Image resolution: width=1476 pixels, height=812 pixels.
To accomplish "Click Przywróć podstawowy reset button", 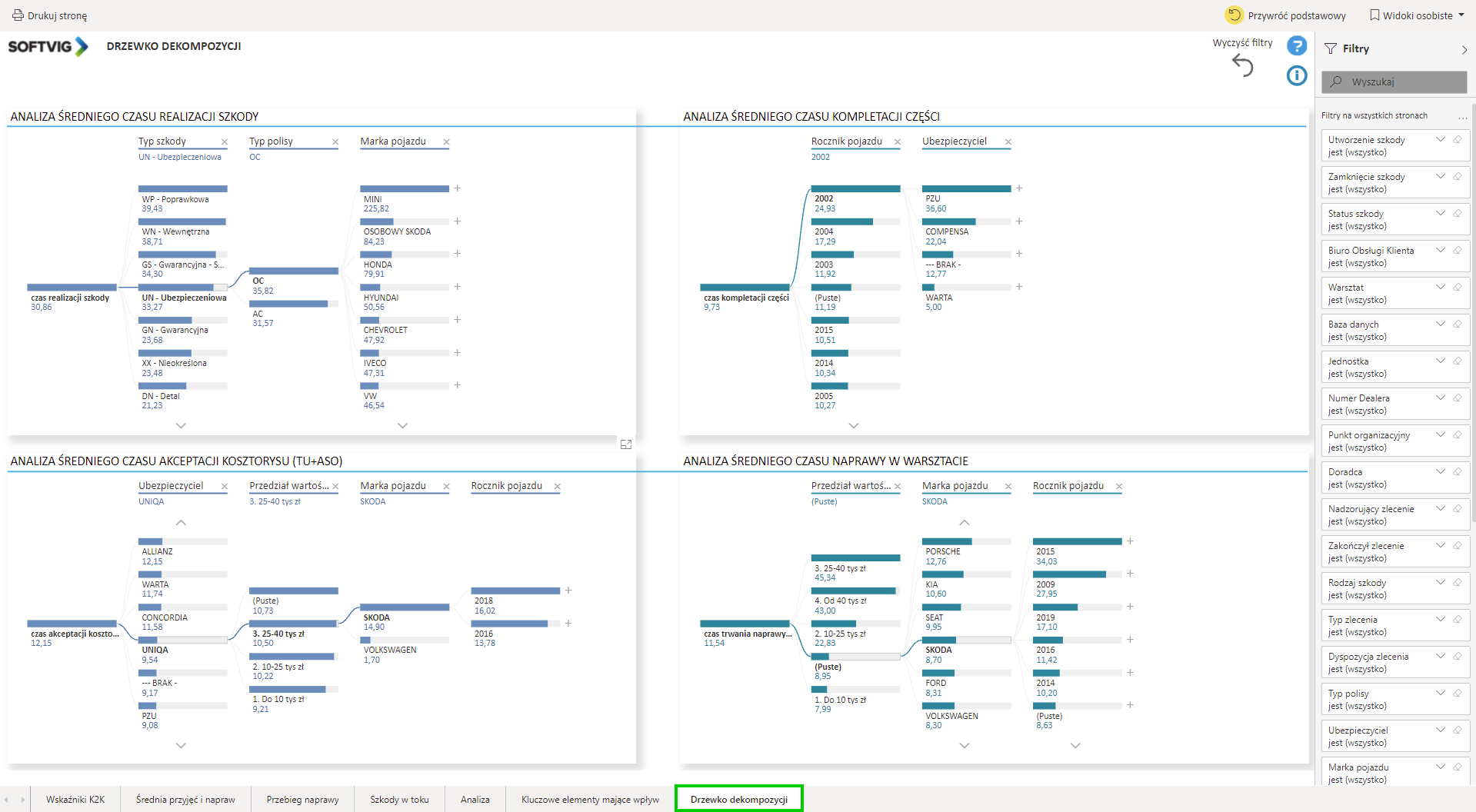I will (1285, 15).
